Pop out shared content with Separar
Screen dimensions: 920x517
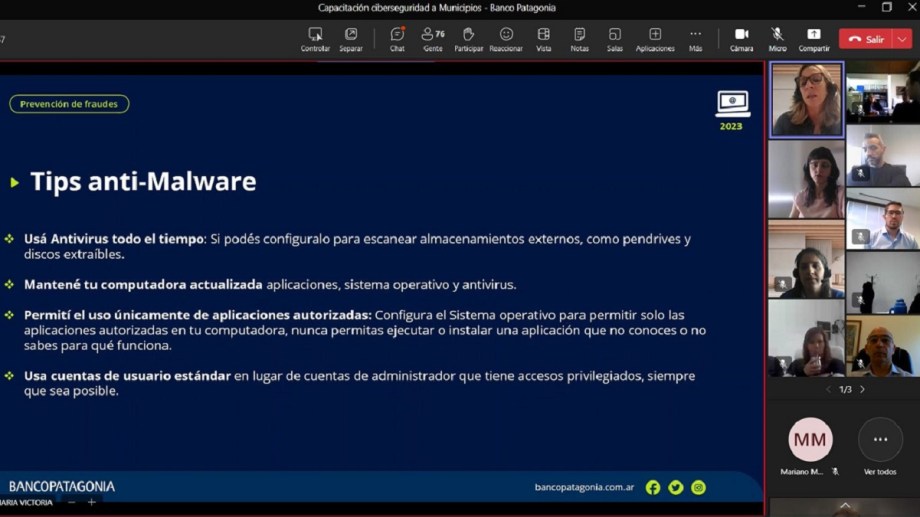coord(351,39)
